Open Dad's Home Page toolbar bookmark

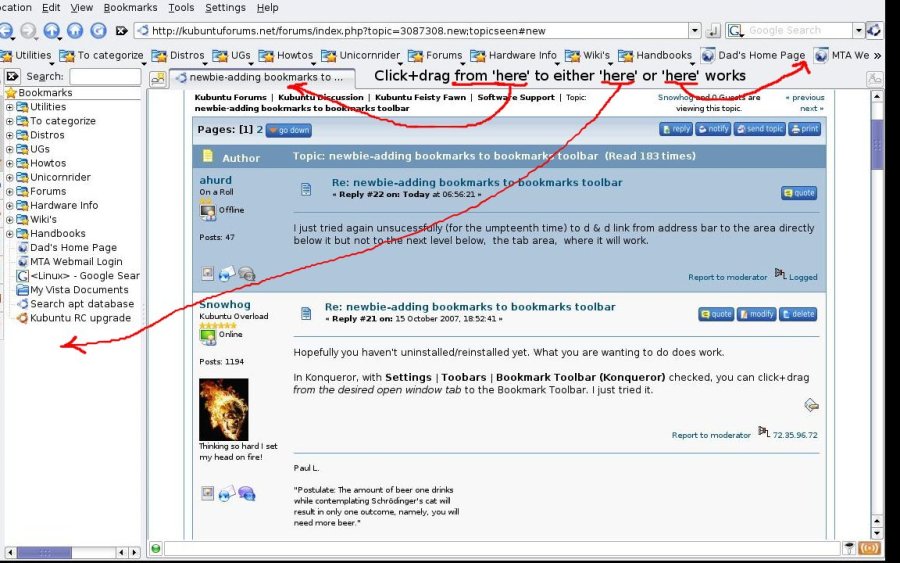tap(752, 55)
